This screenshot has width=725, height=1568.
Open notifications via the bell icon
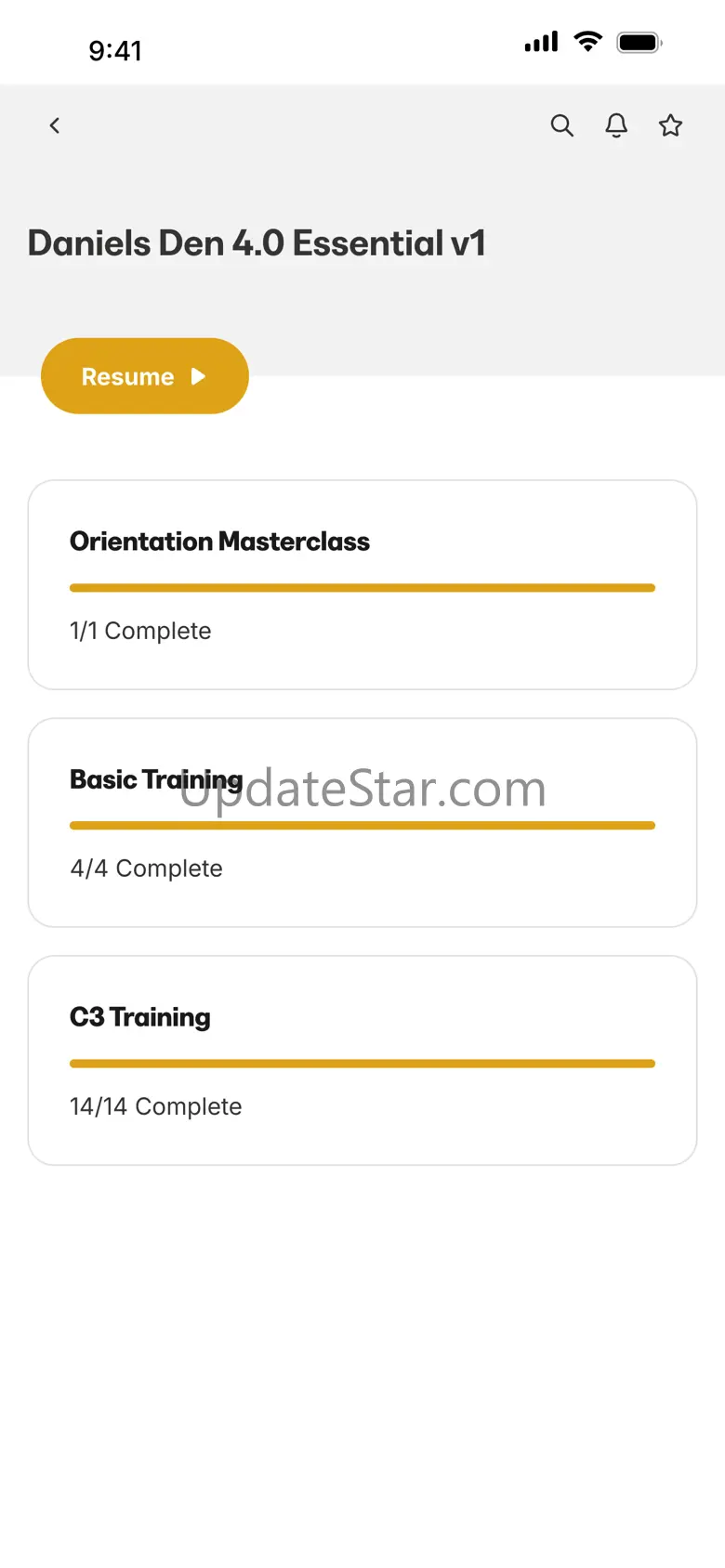click(616, 125)
